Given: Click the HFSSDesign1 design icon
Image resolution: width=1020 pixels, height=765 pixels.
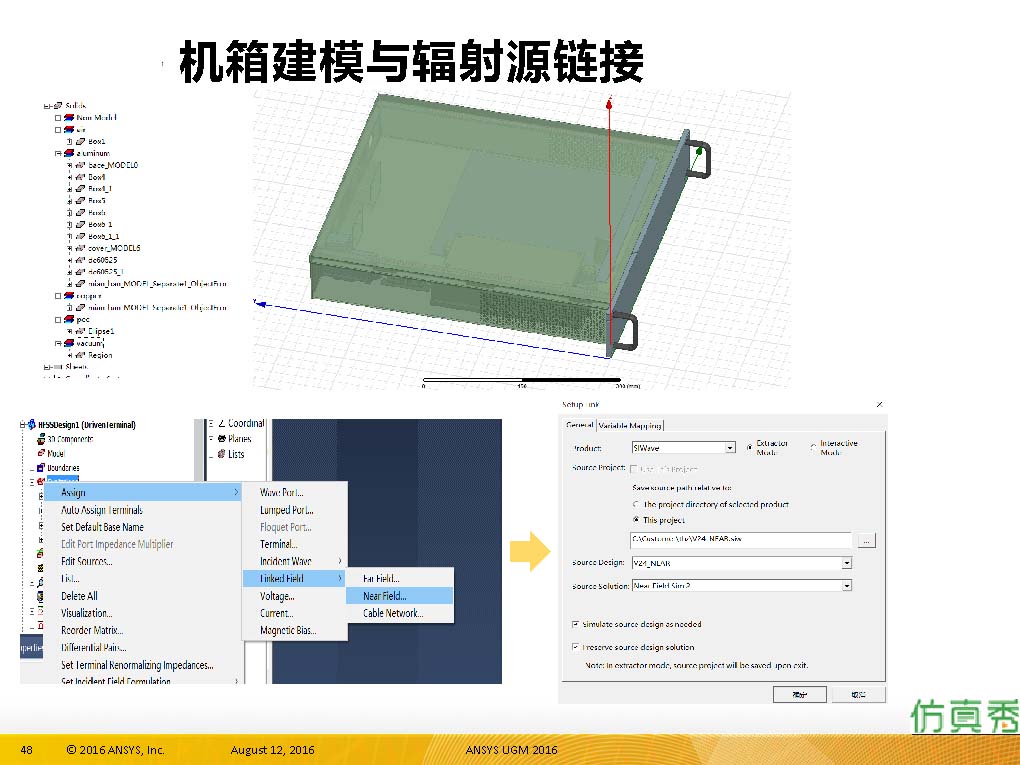Looking at the screenshot, I should pyautogui.click(x=31, y=425).
